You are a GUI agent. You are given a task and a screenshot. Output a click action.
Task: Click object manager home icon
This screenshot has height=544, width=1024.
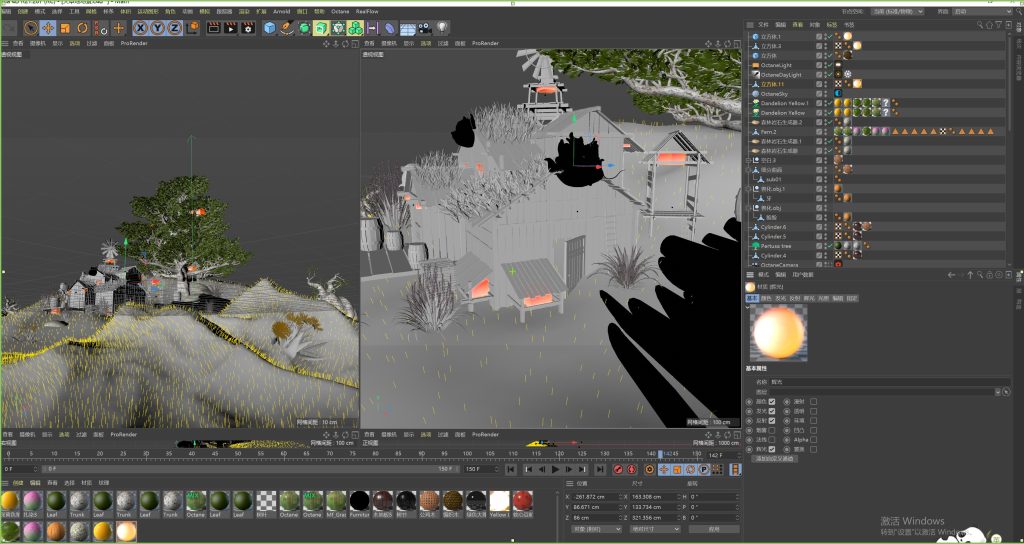(x=989, y=25)
